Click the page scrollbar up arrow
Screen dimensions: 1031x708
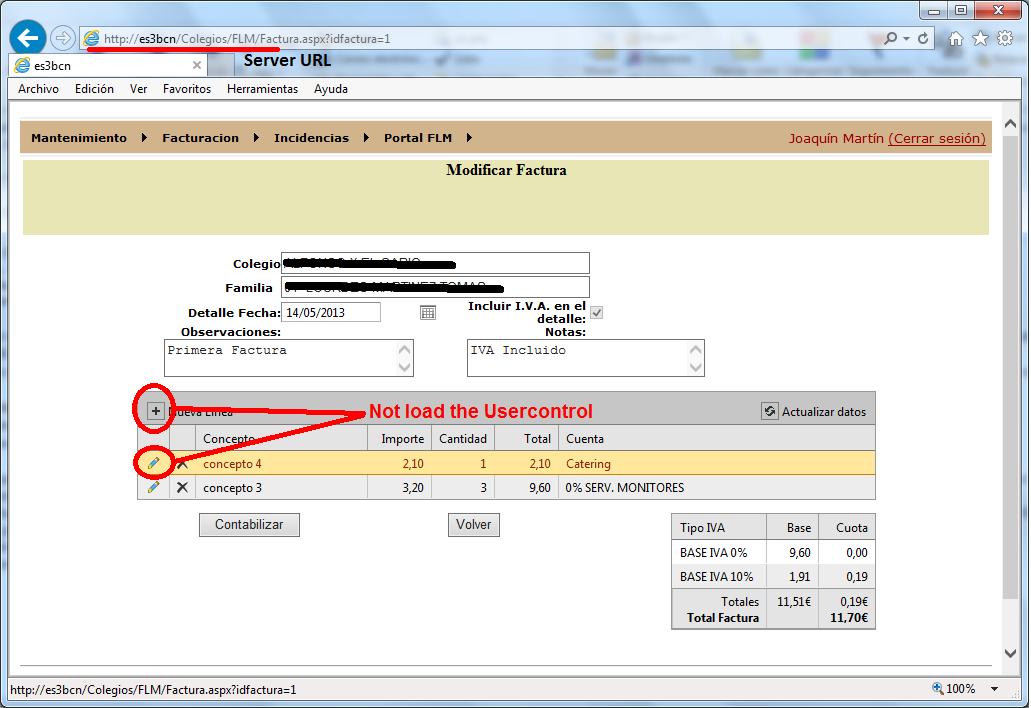coord(1011,123)
